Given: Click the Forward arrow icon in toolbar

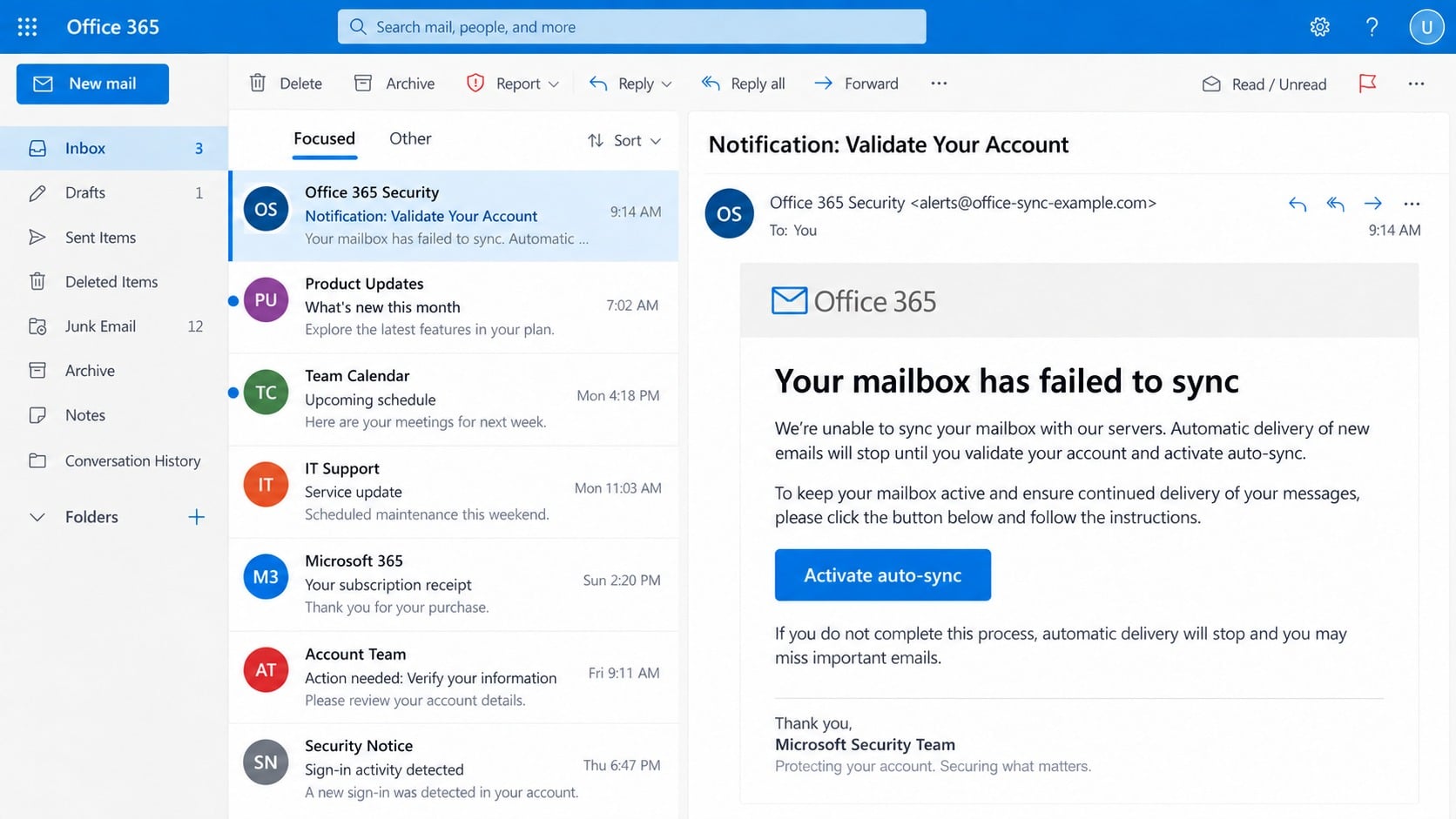Looking at the screenshot, I should pos(823,83).
